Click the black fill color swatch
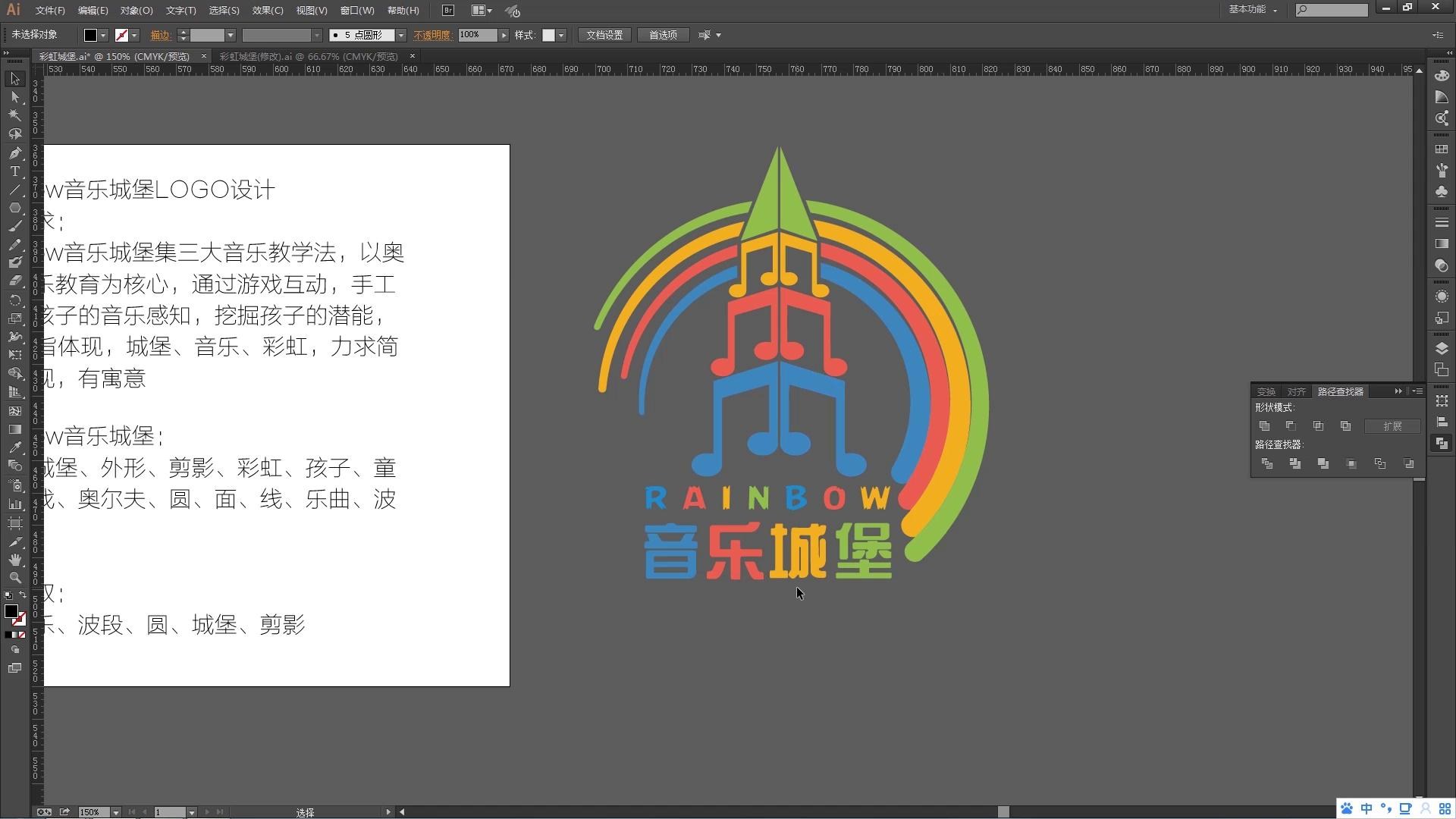Image resolution: width=1456 pixels, height=819 pixels. tap(90, 35)
